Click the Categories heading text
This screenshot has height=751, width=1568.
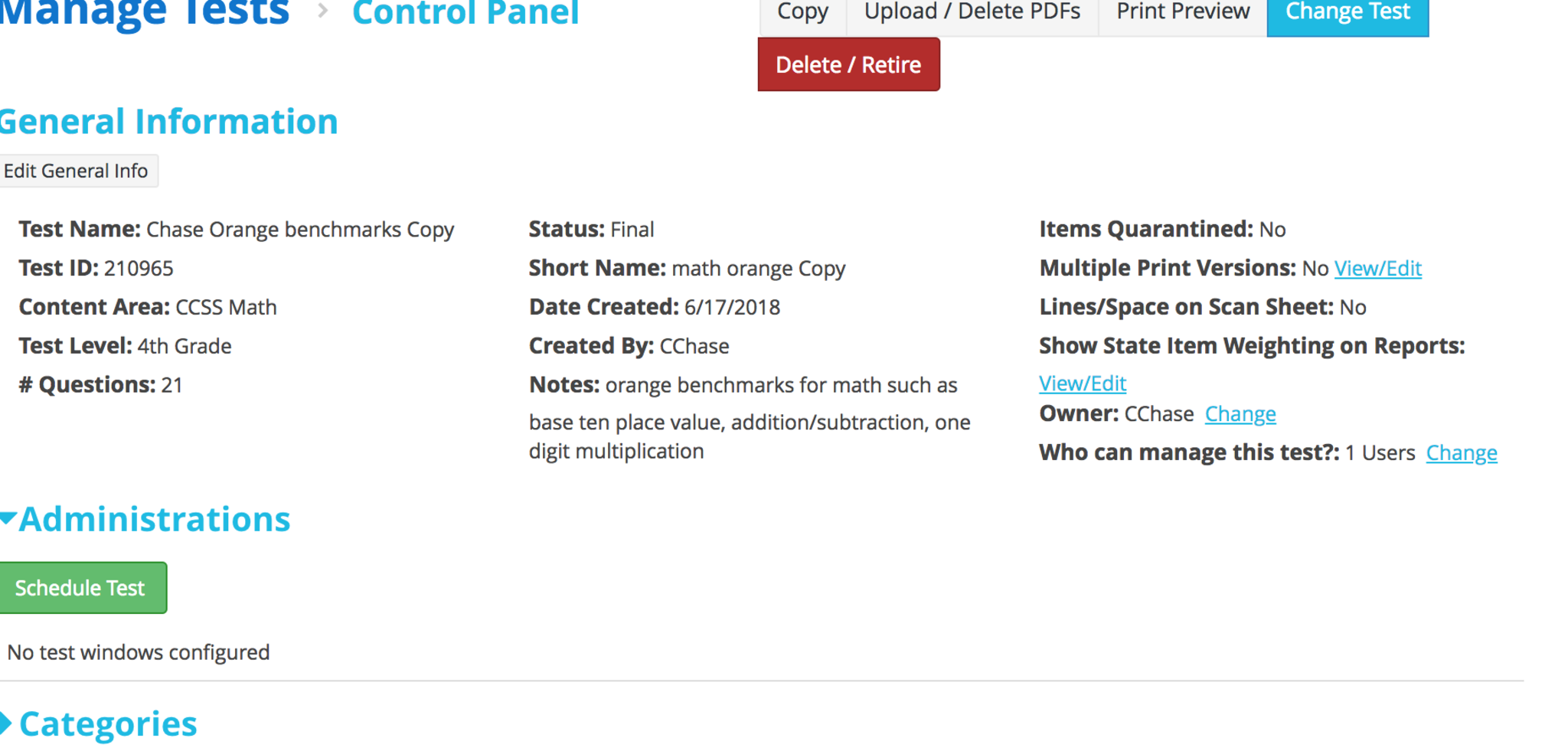tap(108, 723)
